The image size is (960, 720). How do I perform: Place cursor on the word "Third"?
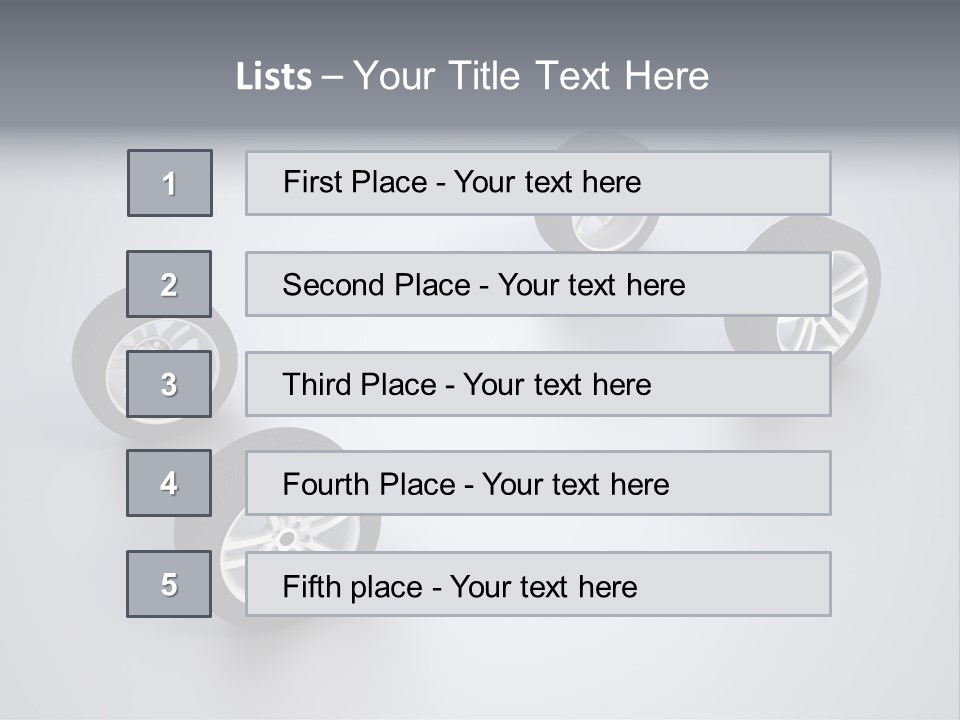pos(315,385)
